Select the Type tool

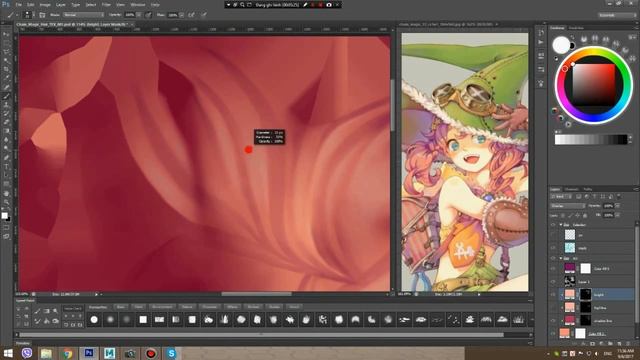[x=6, y=166]
